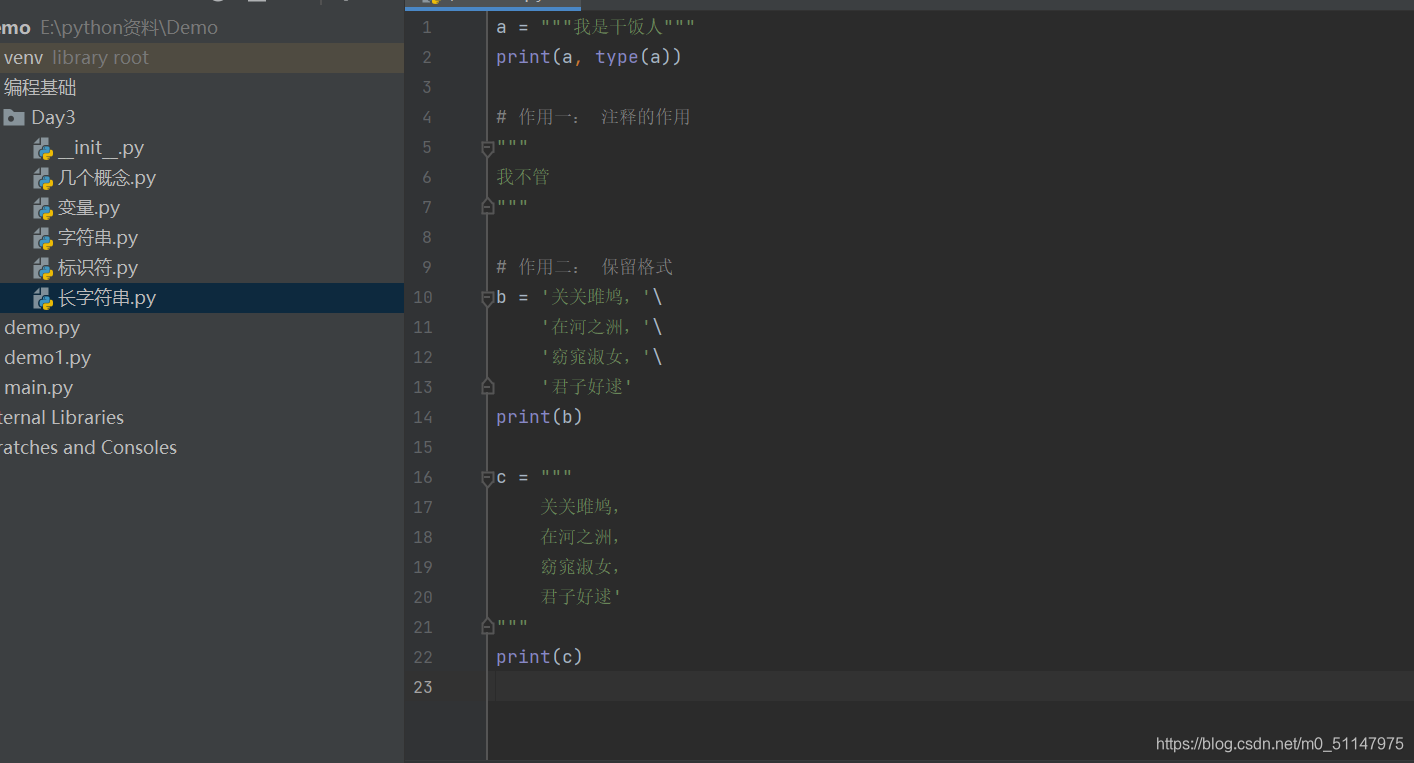Click print(c) on line 22
This screenshot has width=1414, height=763.
[539, 658]
